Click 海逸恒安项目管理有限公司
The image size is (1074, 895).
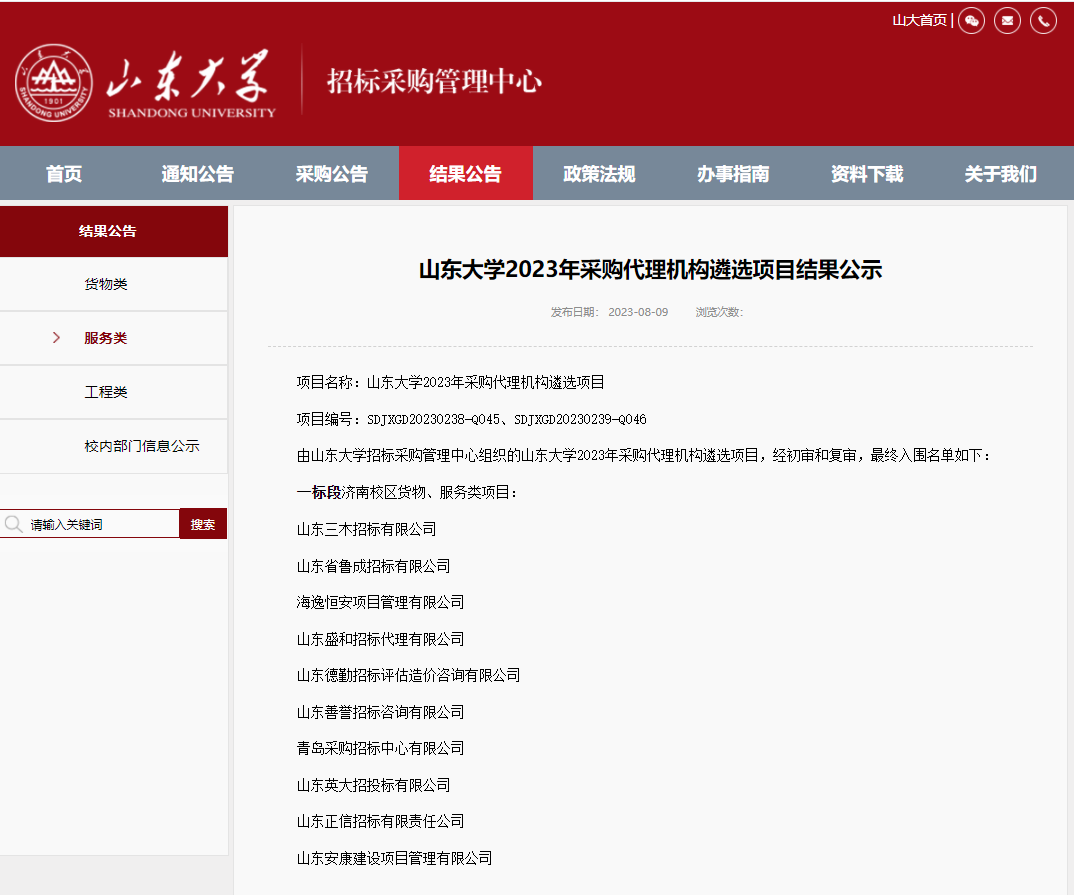click(x=380, y=602)
